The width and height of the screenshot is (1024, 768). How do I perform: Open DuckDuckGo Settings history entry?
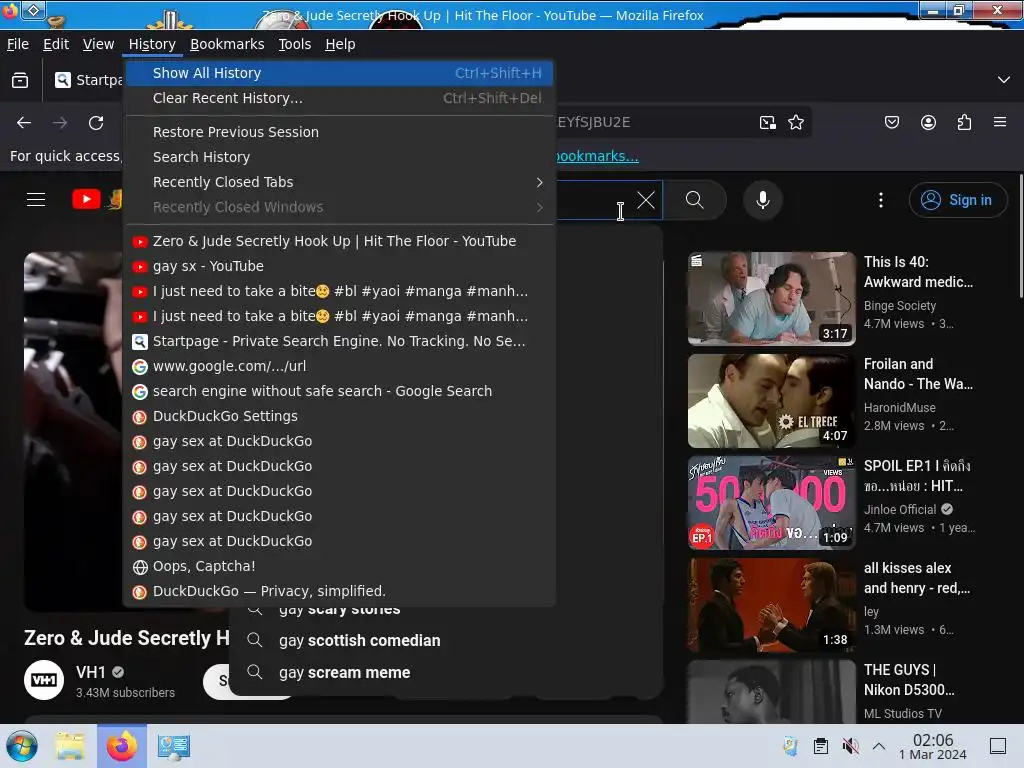pyautogui.click(x=340, y=417)
